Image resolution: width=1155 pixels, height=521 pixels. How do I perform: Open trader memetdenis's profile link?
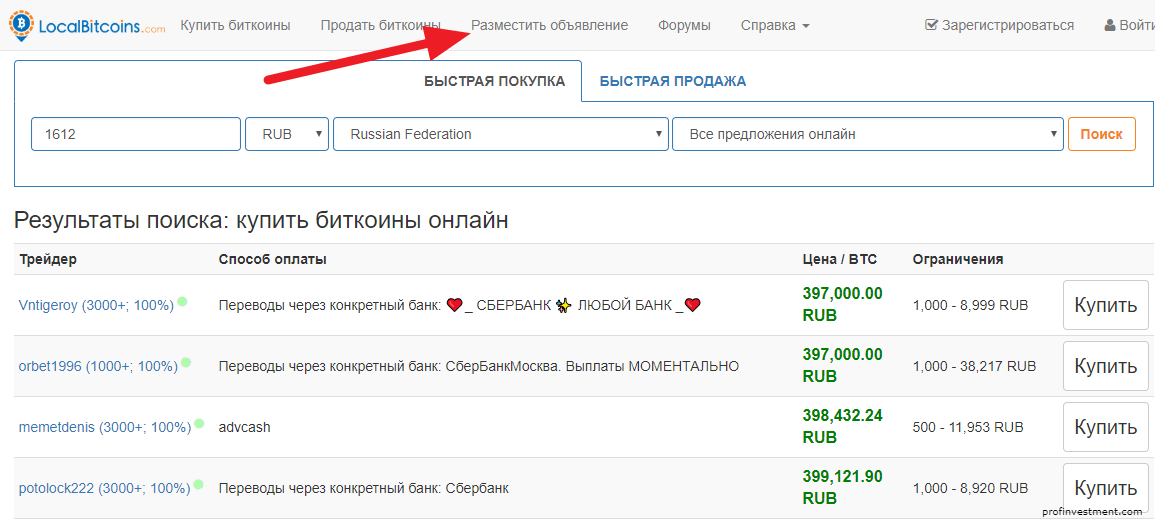pos(105,427)
